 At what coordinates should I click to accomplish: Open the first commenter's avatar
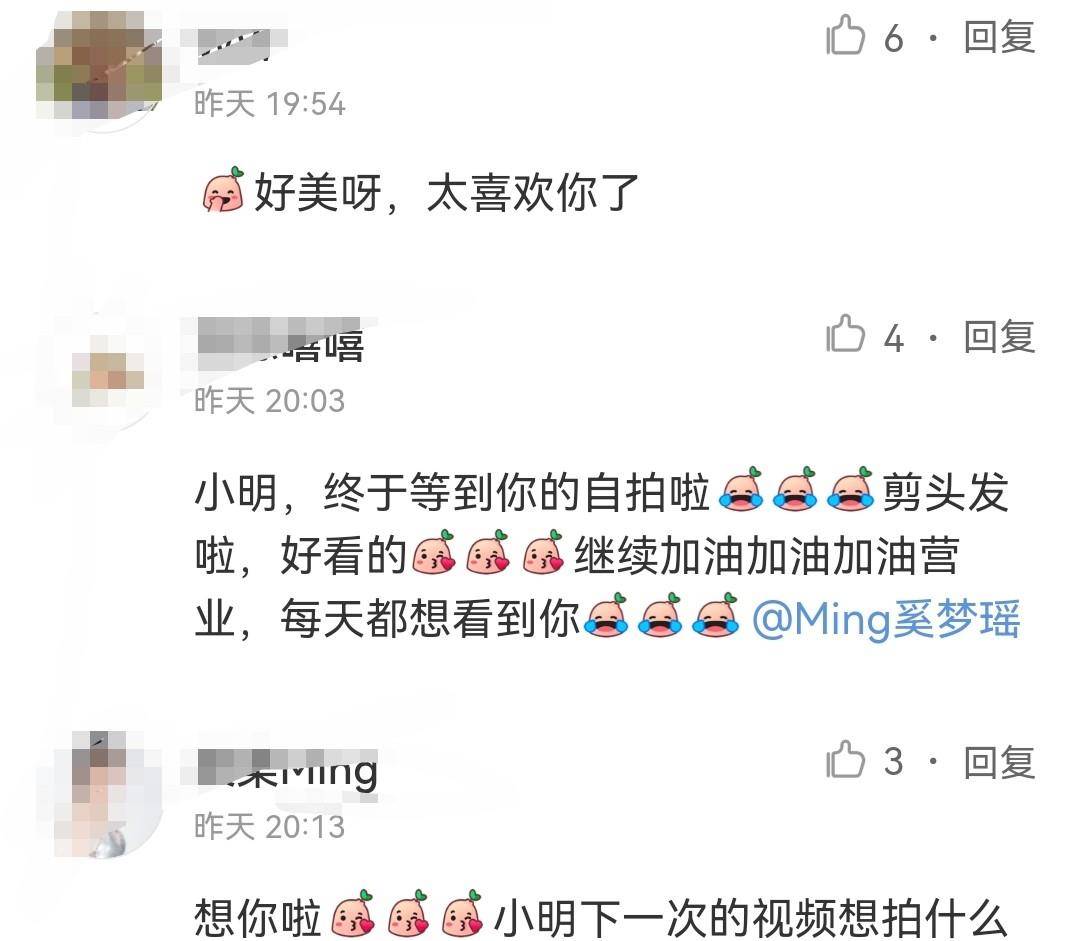(x=100, y=63)
